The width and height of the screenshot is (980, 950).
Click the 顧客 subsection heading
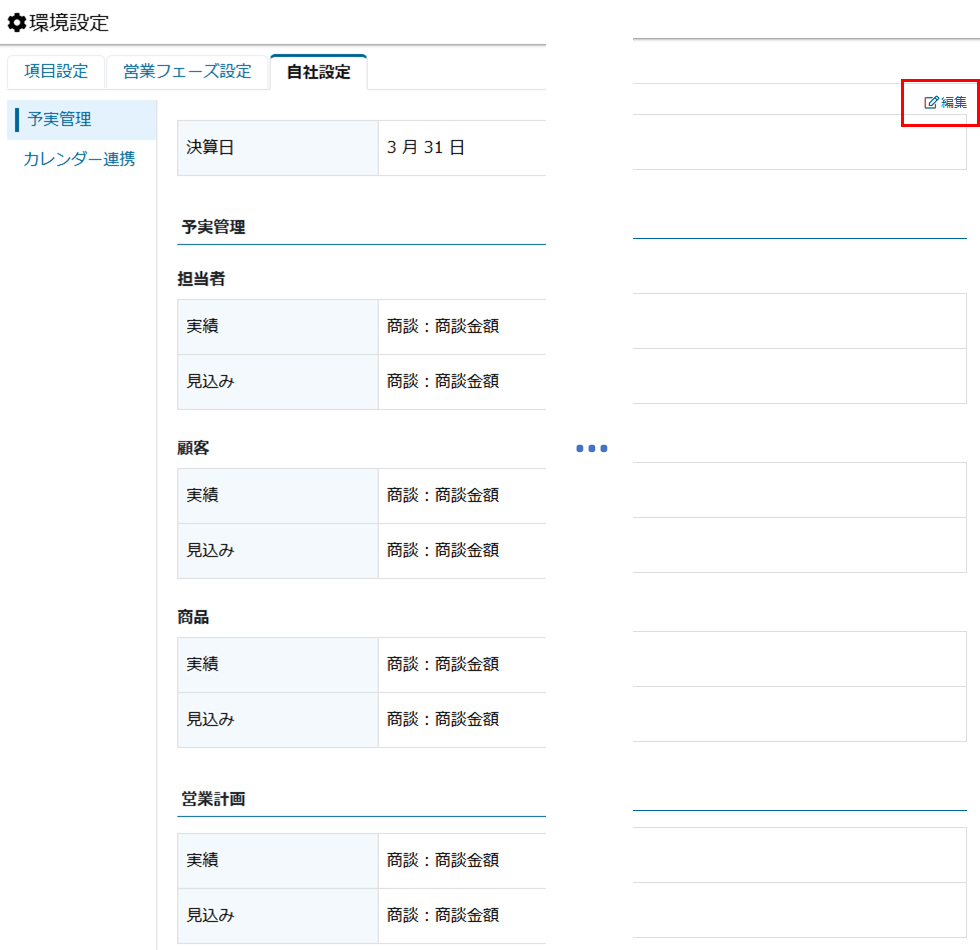pyautogui.click(x=193, y=448)
